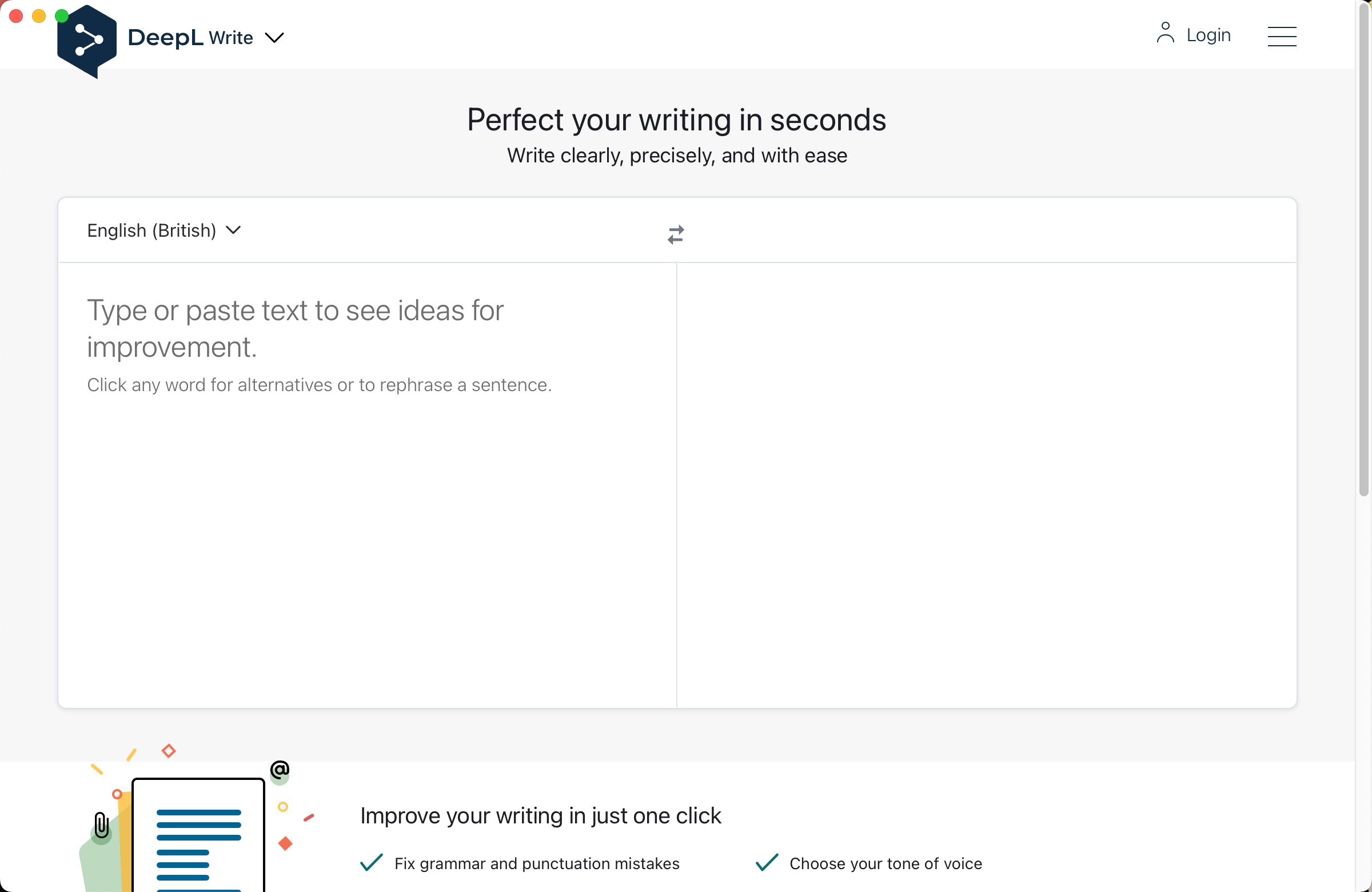The width and height of the screenshot is (1372, 892).
Task: Click the Login link
Action: [x=1209, y=35]
